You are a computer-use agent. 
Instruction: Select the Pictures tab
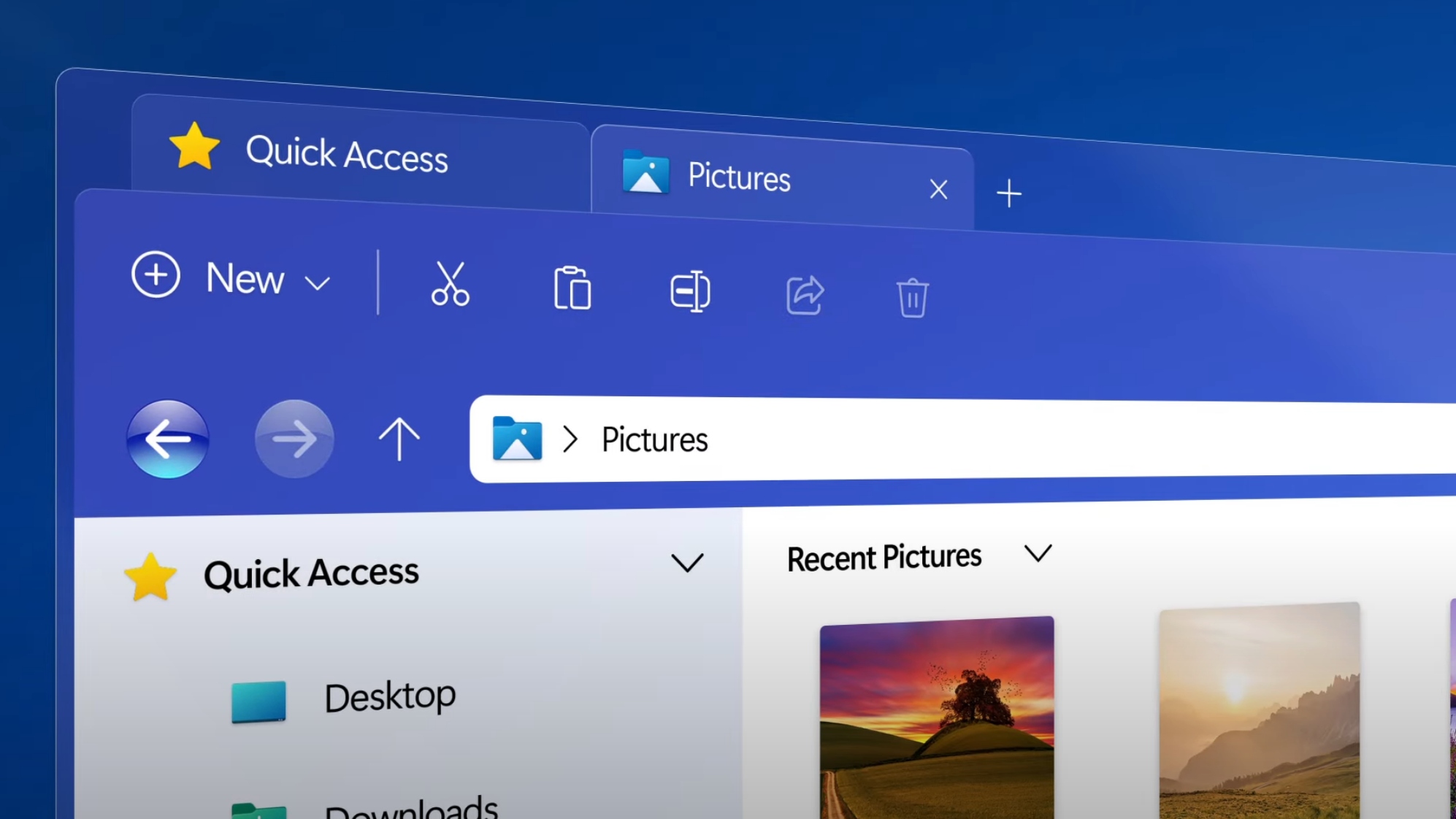(738, 177)
